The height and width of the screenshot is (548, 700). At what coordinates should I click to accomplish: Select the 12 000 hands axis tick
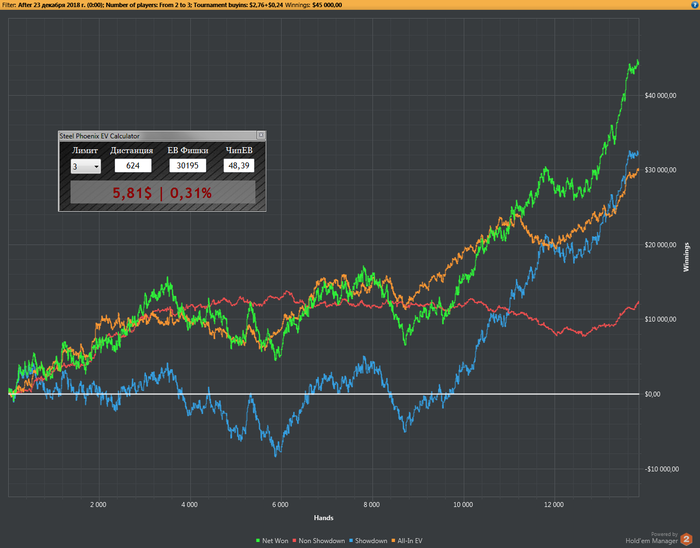click(x=554, y=505)
